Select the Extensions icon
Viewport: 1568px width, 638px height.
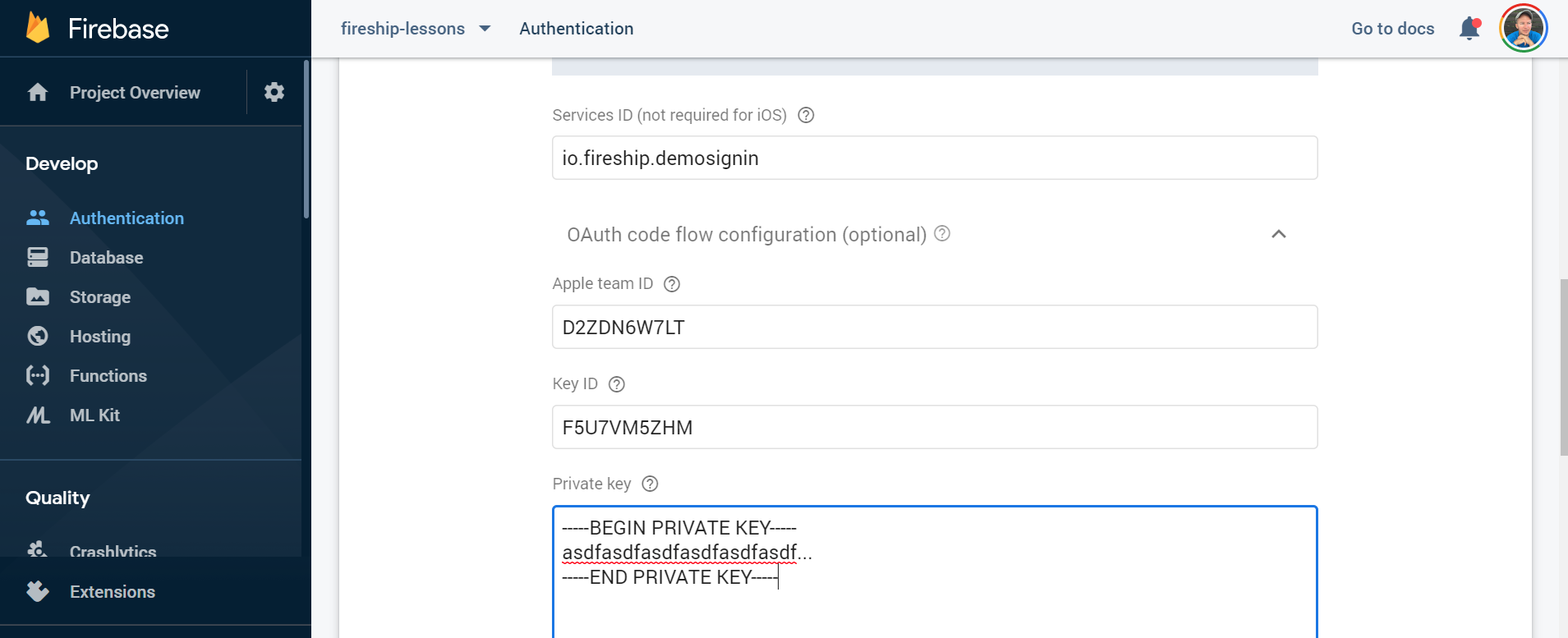[38, 591]
